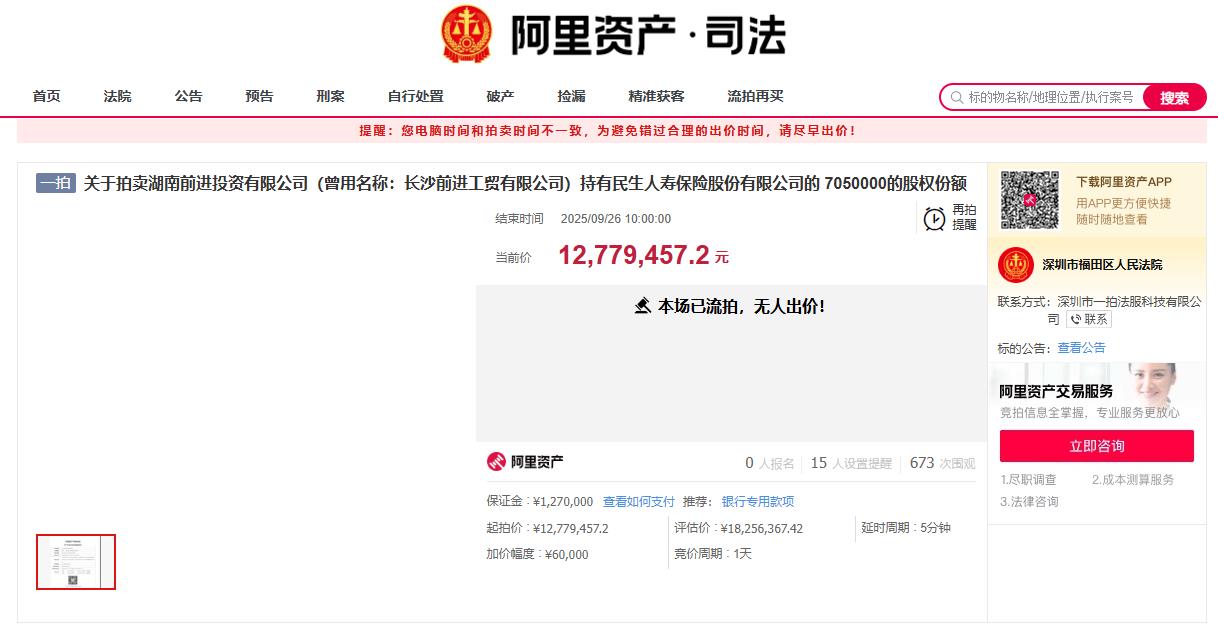1218x641 pixels.
Task: Click the 2.成本测算服务 service text
Action: tap(1133, 480)
